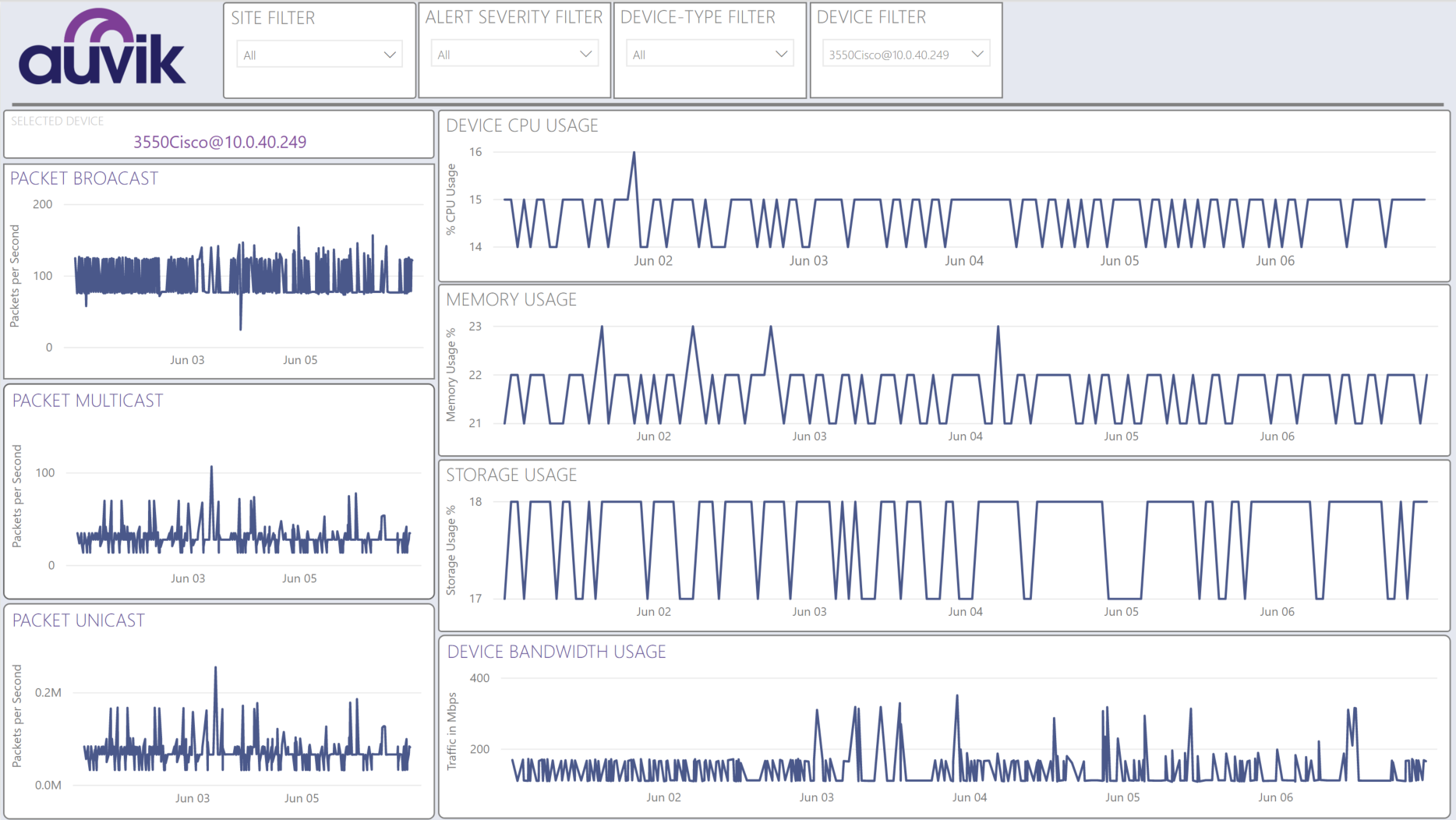Viewport: 1456px width, 820px height.
Task: Select the 3550Cisco@10.0.40.249 selected device card
Action: (x=219, y=135)
